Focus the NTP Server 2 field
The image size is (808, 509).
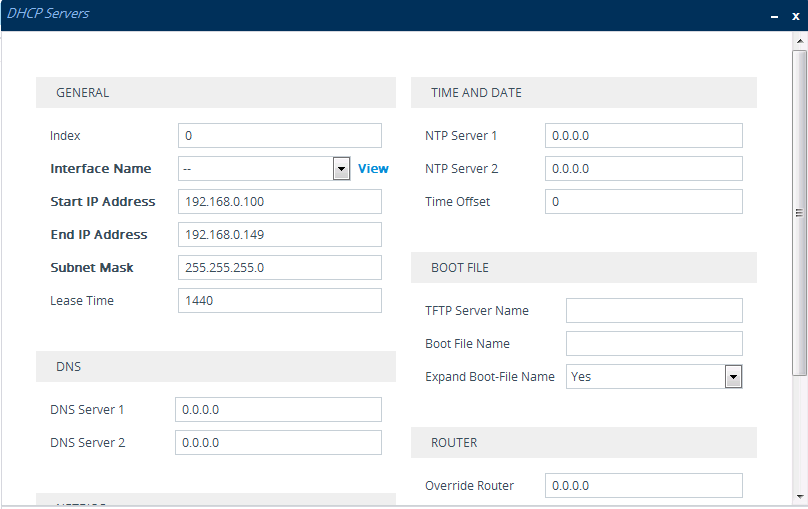tap(644, 169)
